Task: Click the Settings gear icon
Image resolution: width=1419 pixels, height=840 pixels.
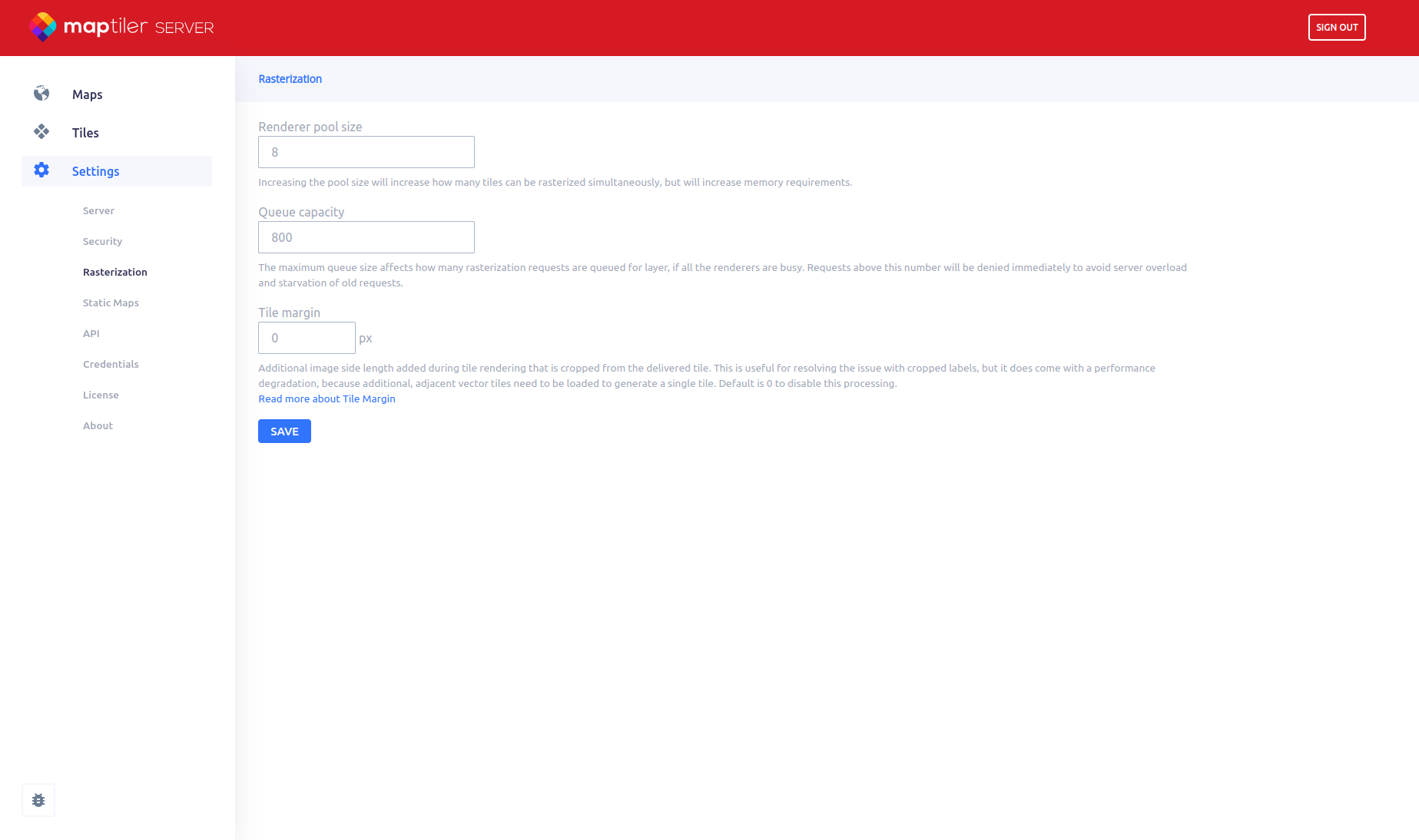Action: click(x=41, y=170)
